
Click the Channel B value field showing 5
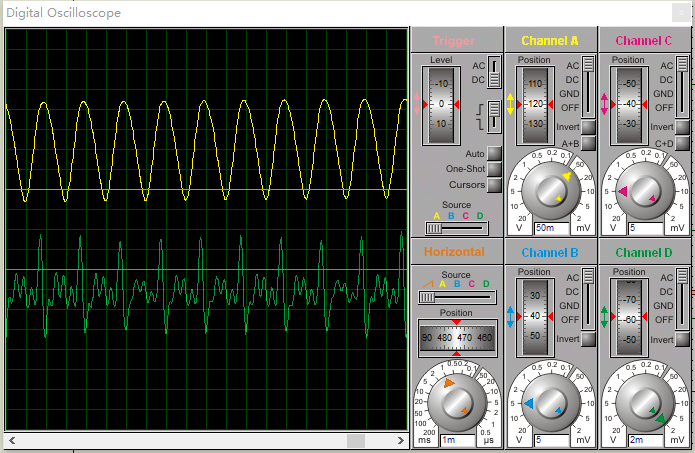[x=551, y=440]
